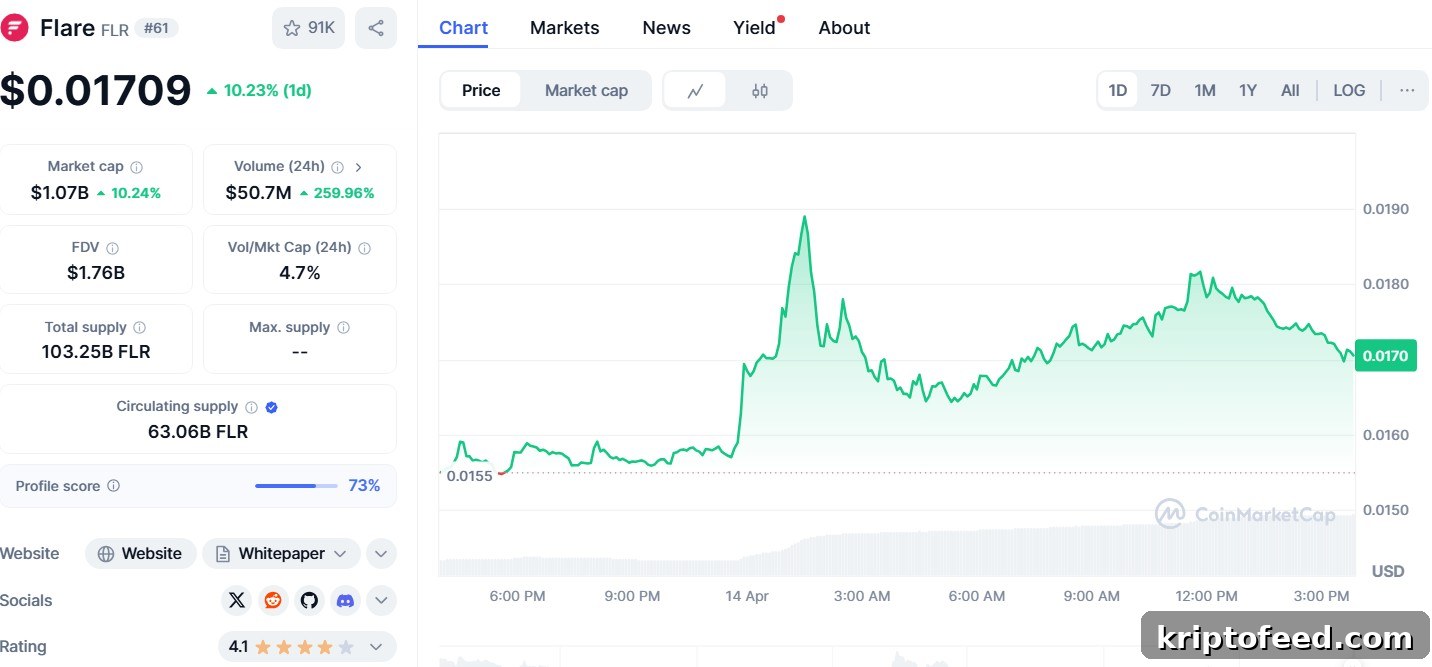Show Circulating supply info icon

click(252, 407)
